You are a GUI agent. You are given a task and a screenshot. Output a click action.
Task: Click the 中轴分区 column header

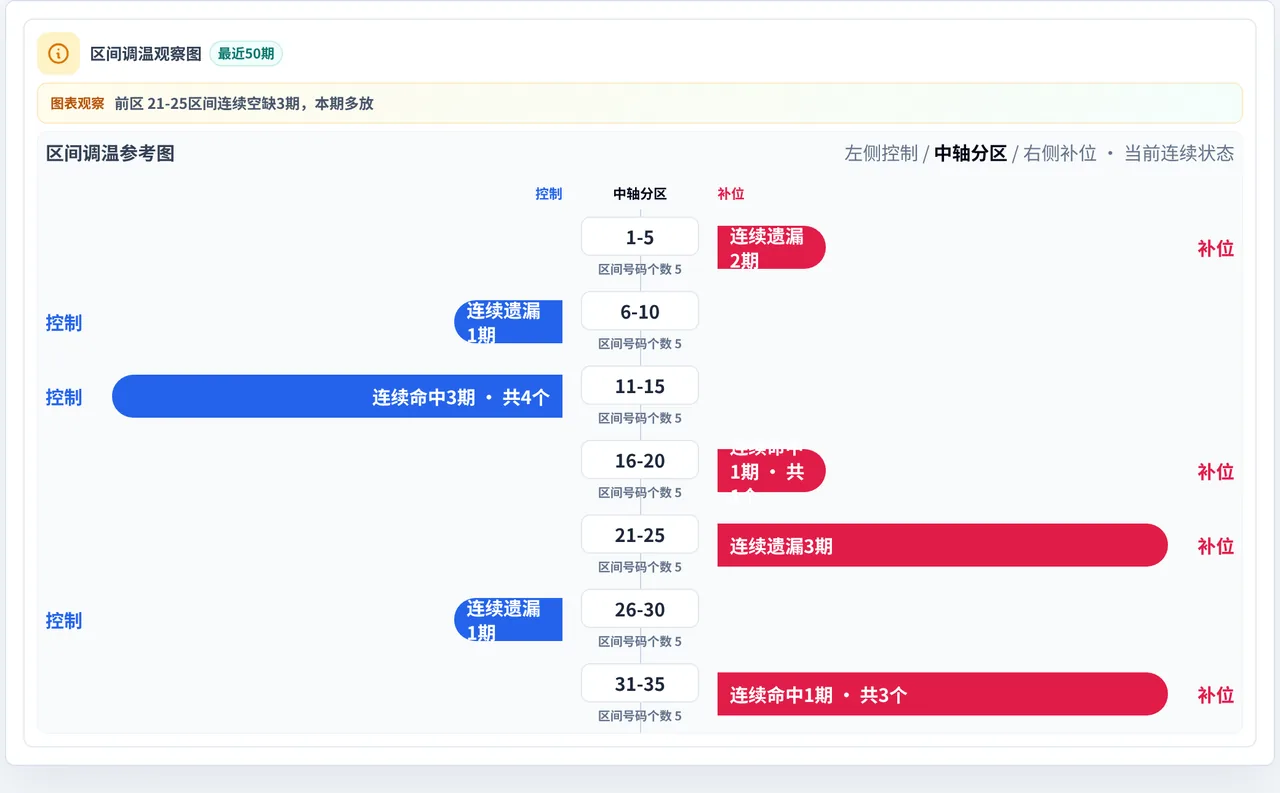[x=640, y=194]
